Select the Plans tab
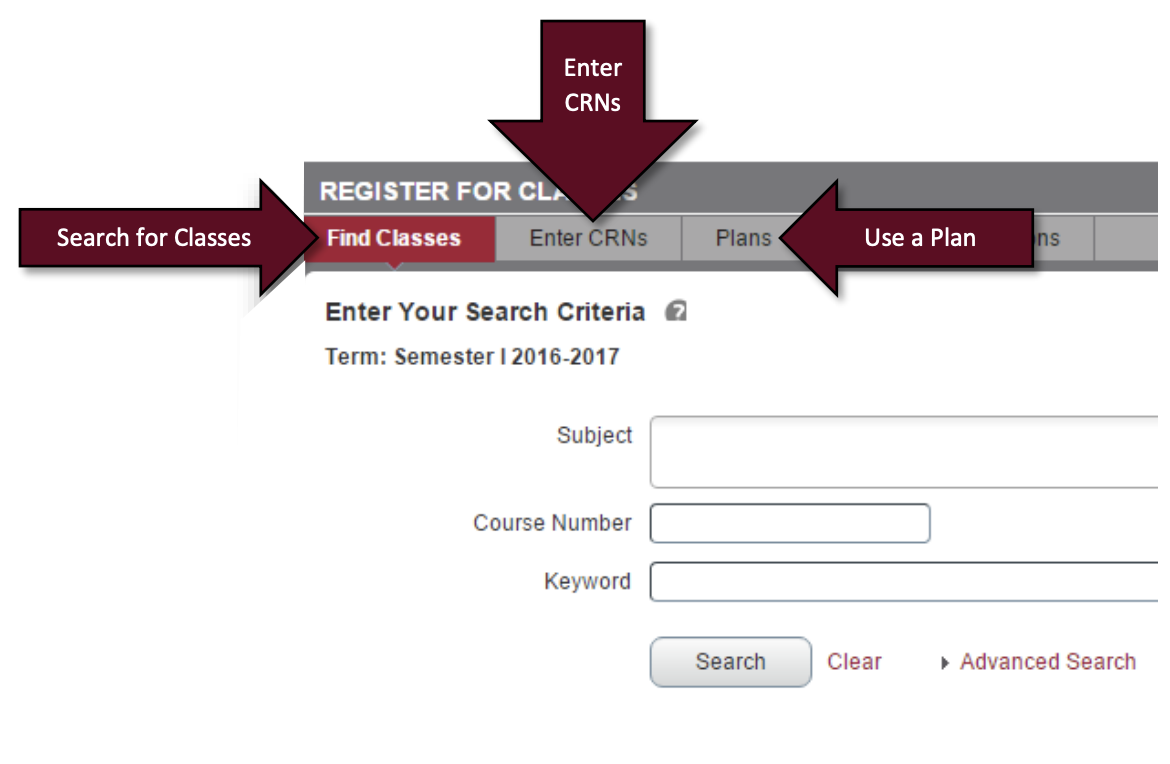Viewport: 1170px width, 764px height. point(744,238)
